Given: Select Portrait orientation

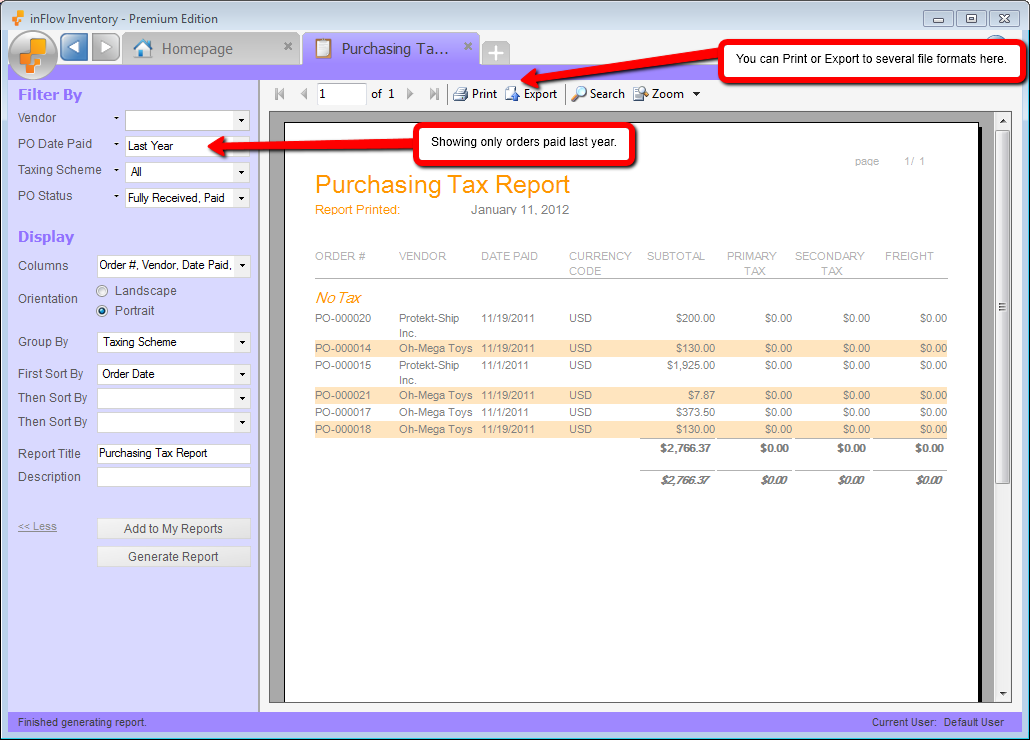Looking at the screenshot, I should click(x=102, y=311).
